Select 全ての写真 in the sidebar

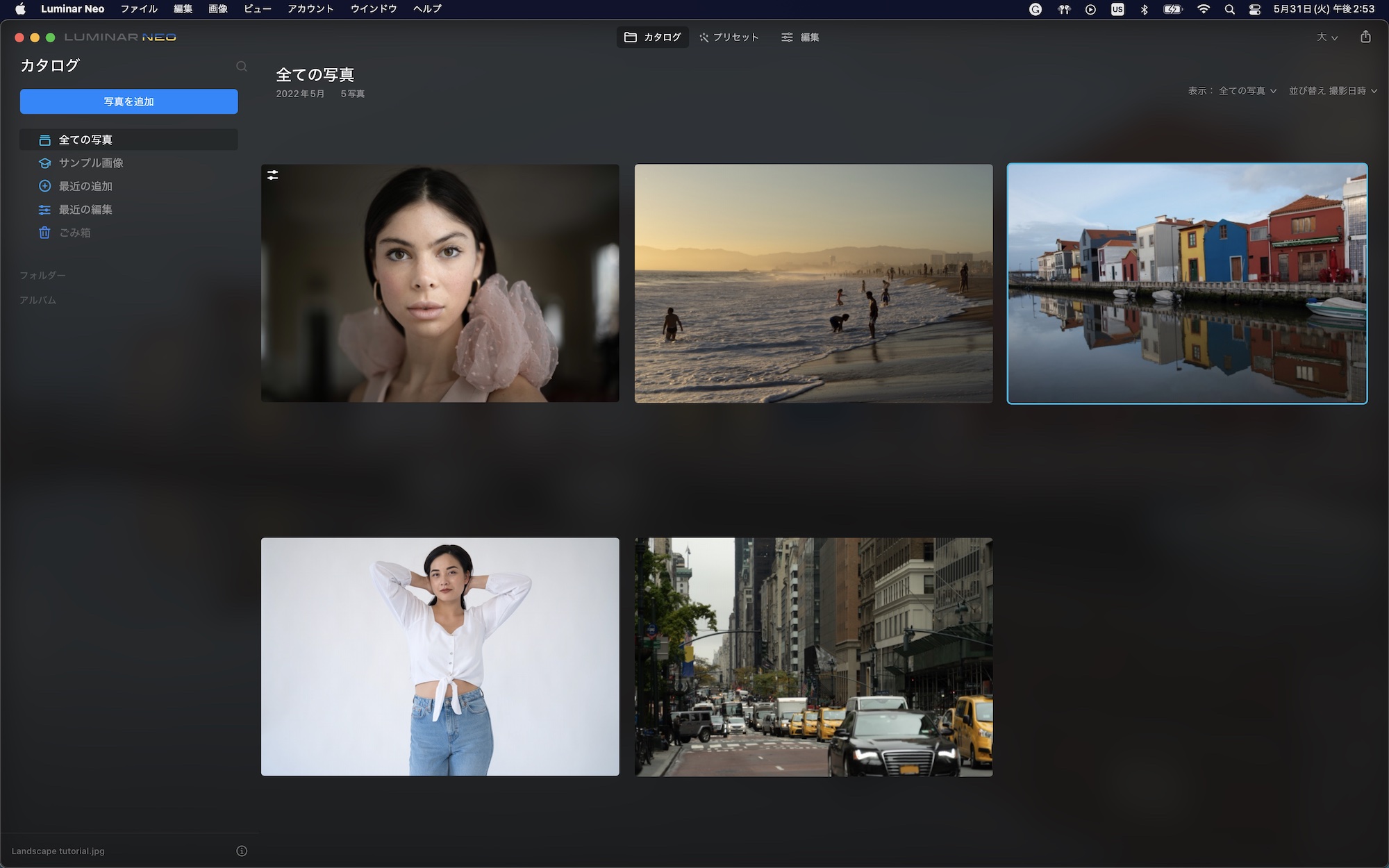tap(85, 140)
